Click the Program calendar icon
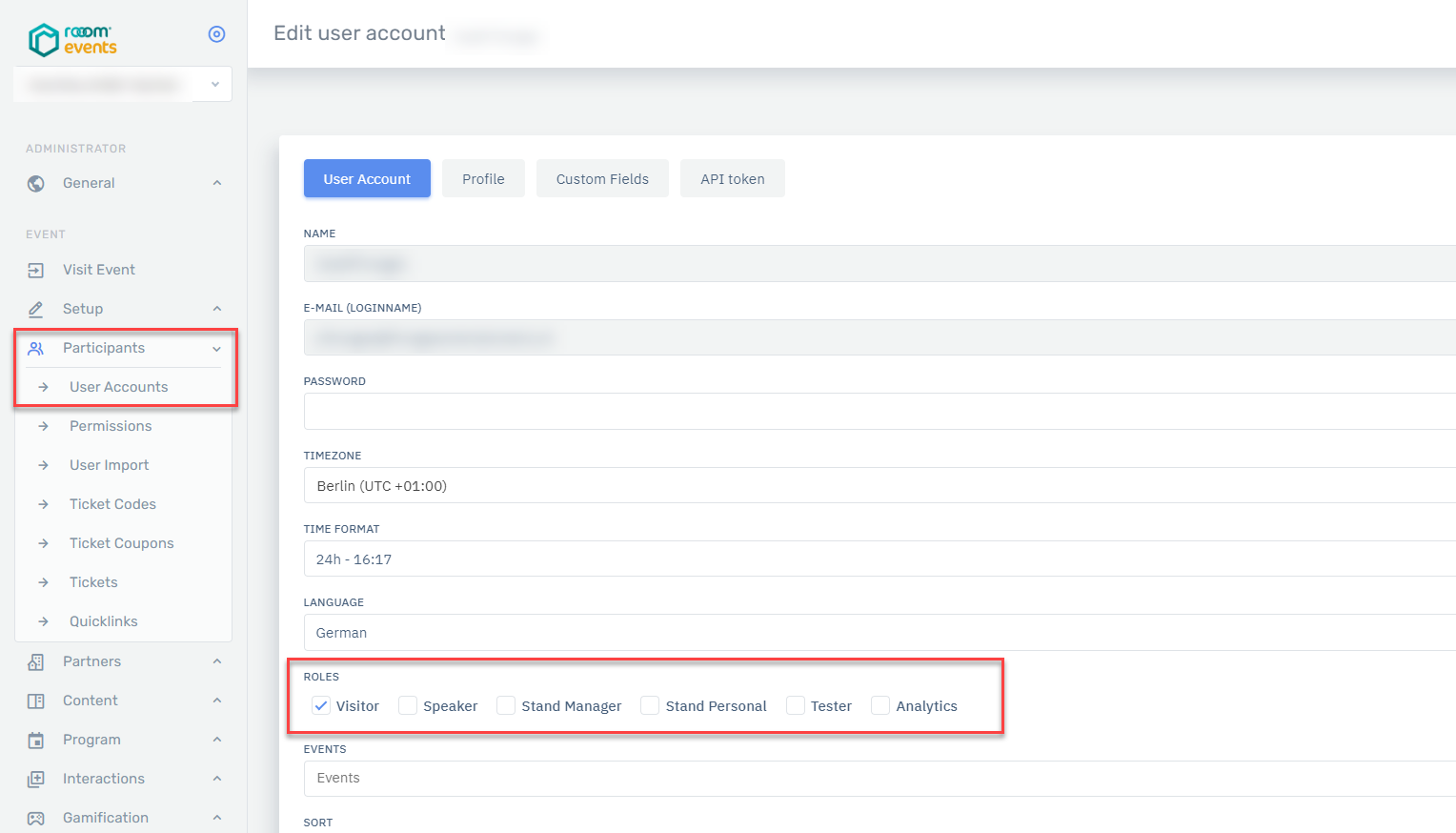 point(36,741)
